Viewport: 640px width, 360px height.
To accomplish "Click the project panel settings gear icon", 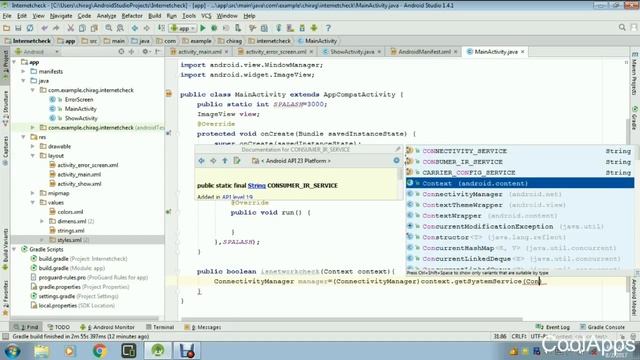I will point(145,52).
